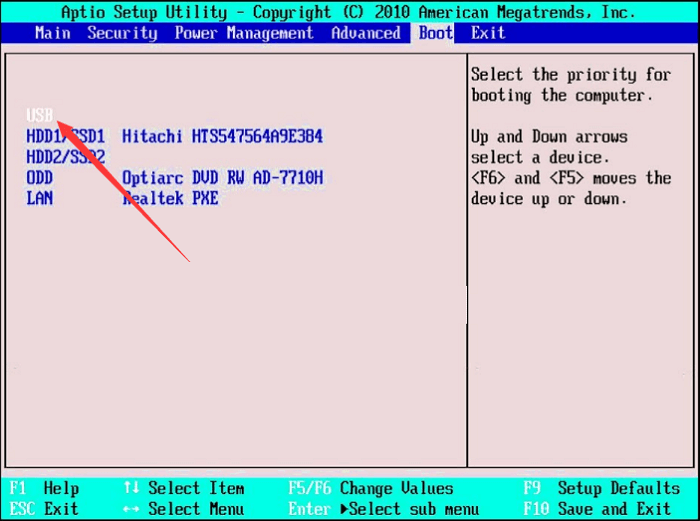Open the Exit tab
The height and width of the screenshot is (521, 700).
click(x=488, y=33)
